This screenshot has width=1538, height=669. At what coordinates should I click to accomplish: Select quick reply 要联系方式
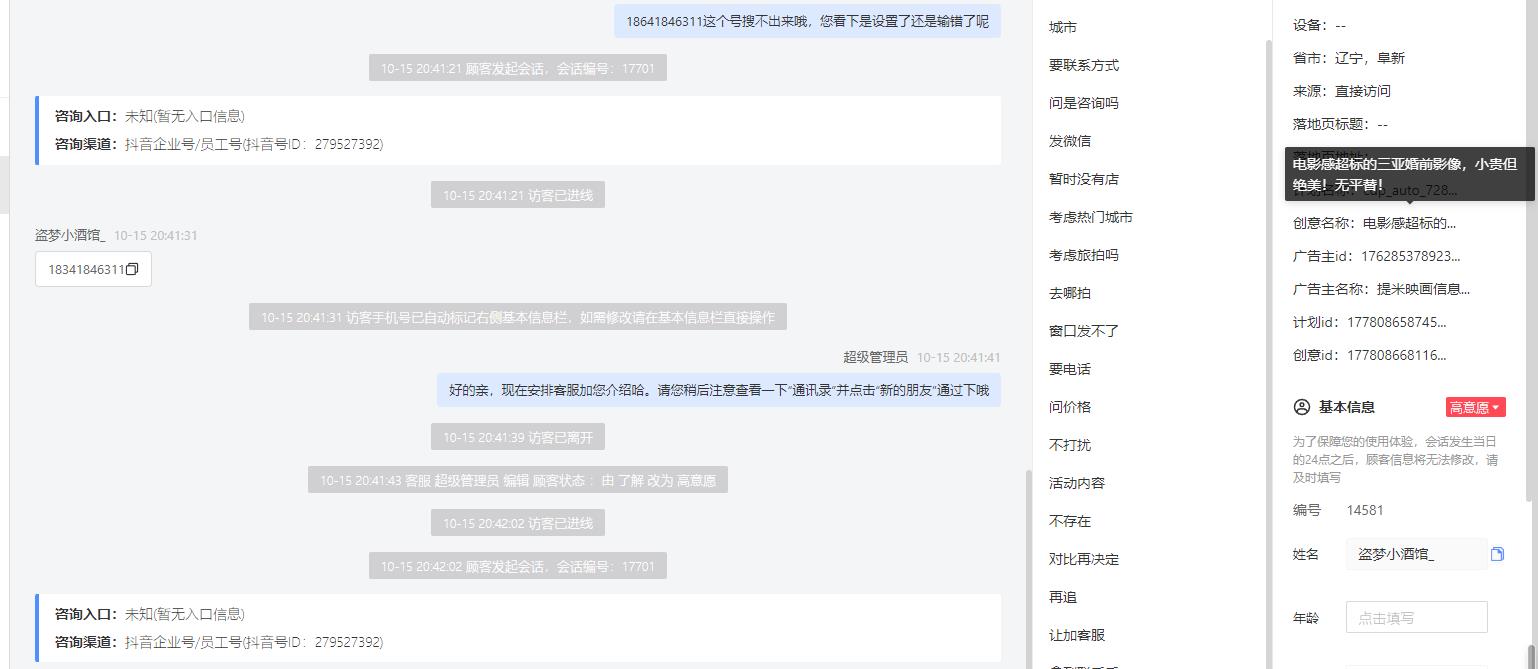[x=1084, y=65]
